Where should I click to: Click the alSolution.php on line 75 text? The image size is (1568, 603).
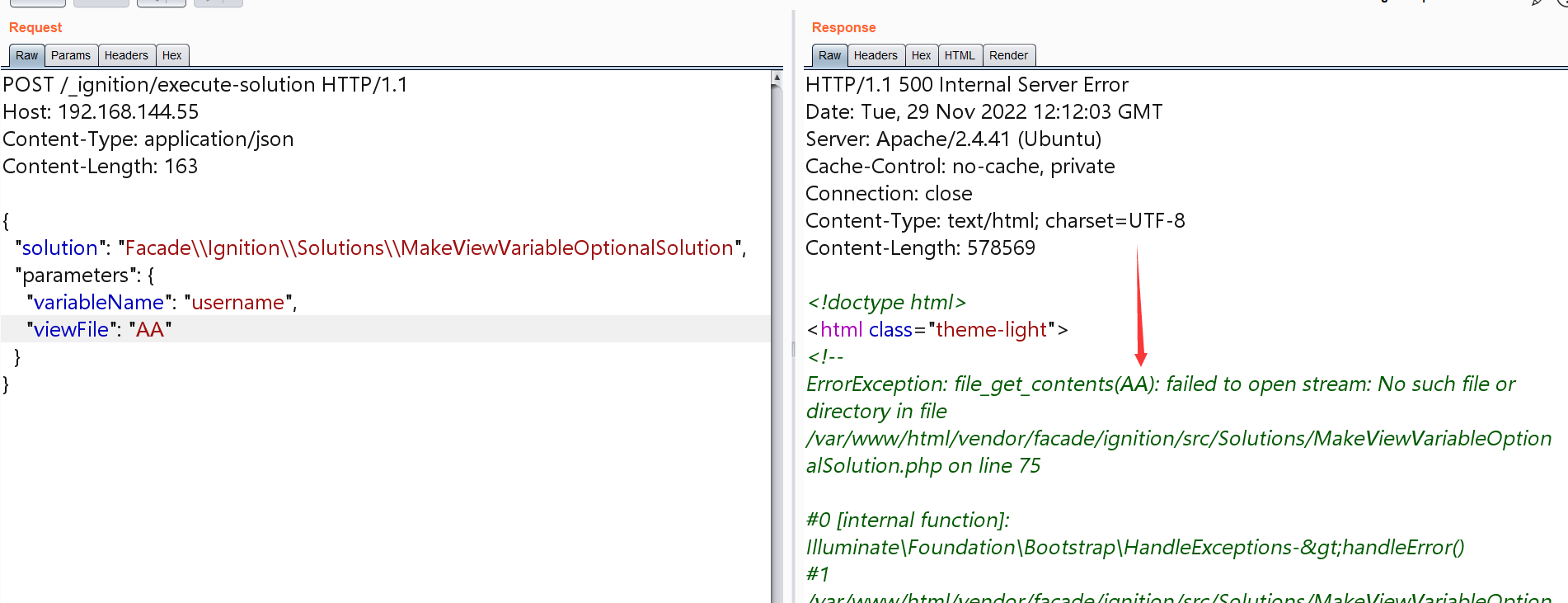point(923,466)
